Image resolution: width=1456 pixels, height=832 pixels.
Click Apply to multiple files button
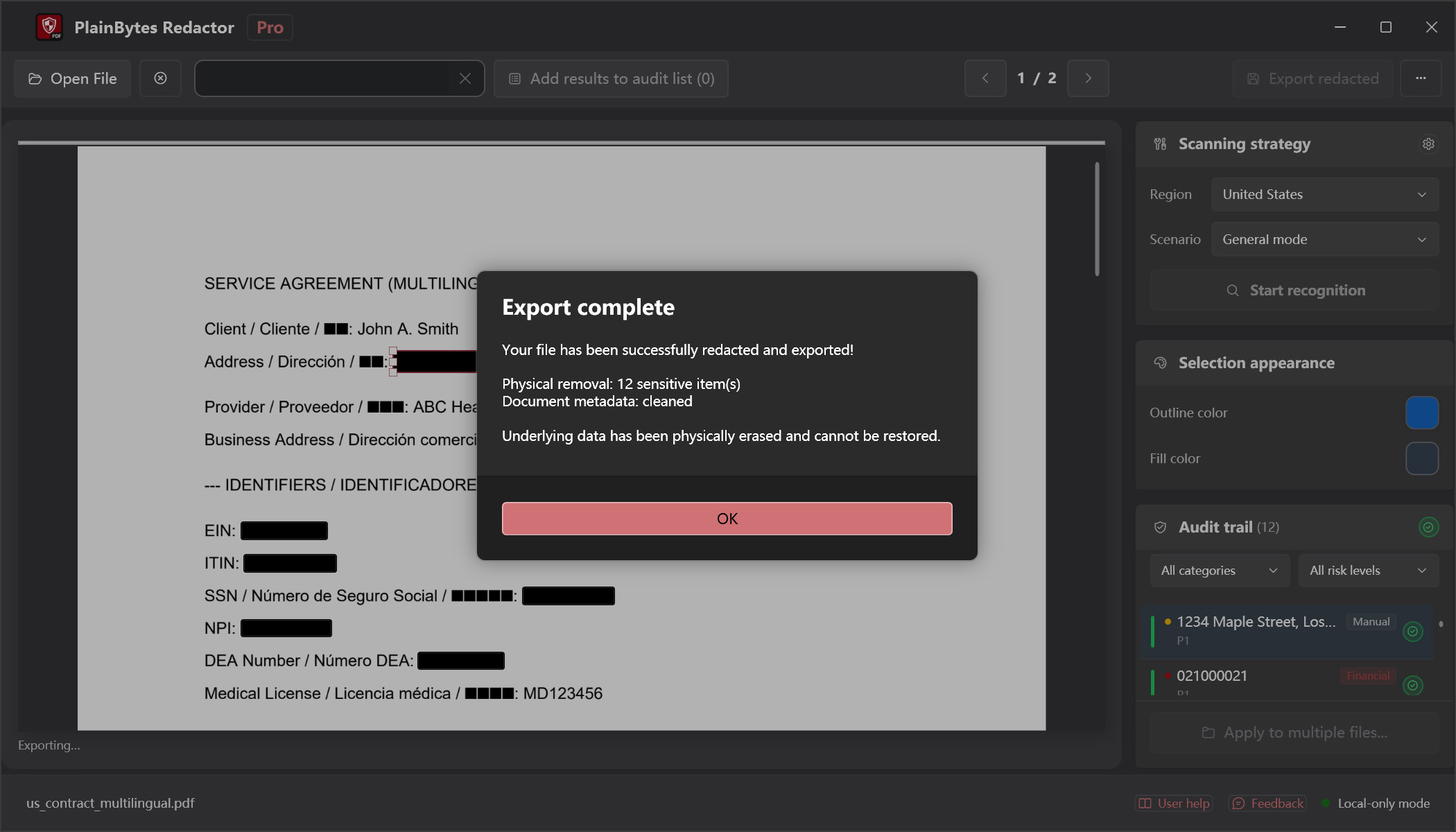[x=1294, y=732]
